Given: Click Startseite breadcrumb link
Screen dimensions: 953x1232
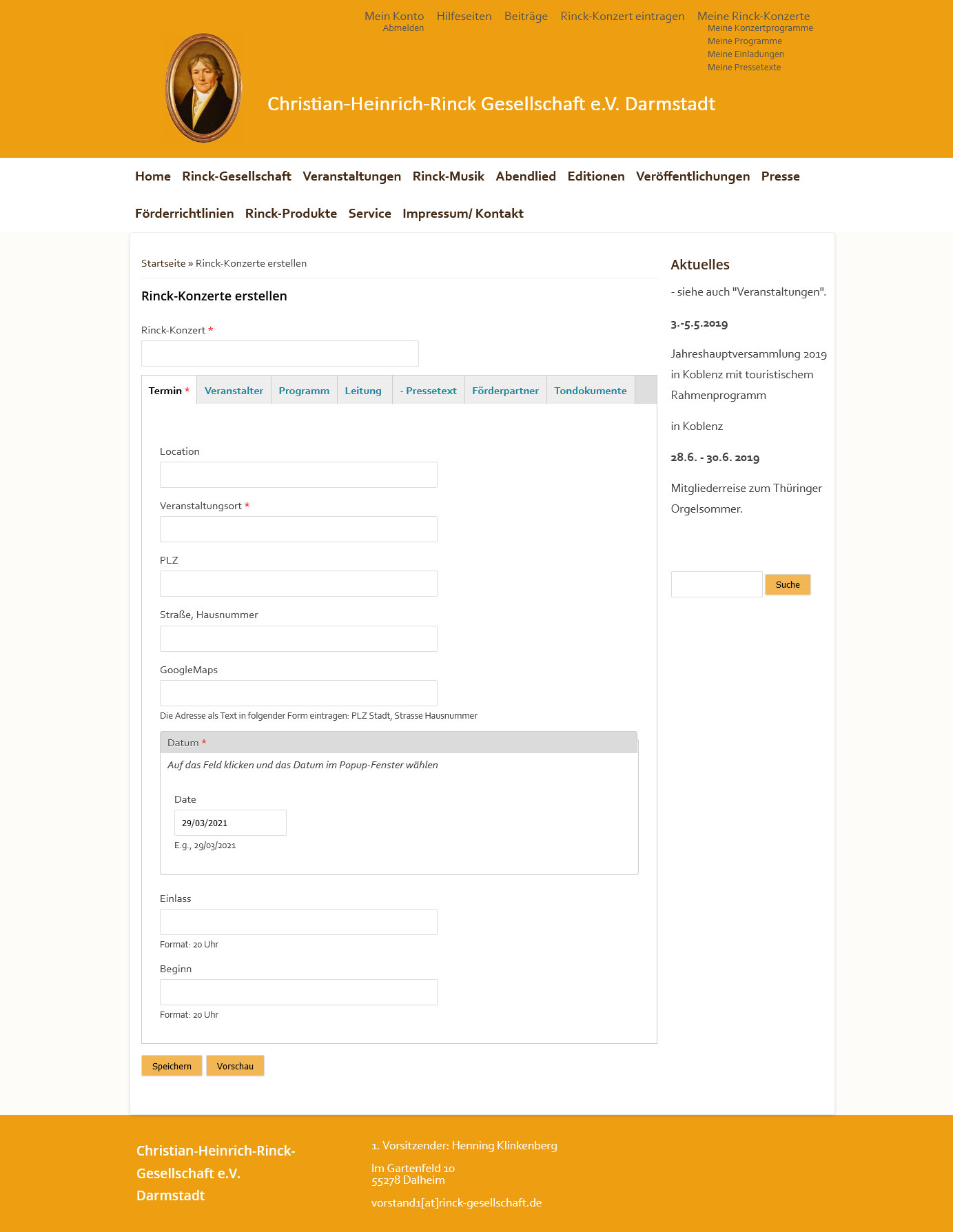Looking at the screenshot, I should click(x=163, y=263).
